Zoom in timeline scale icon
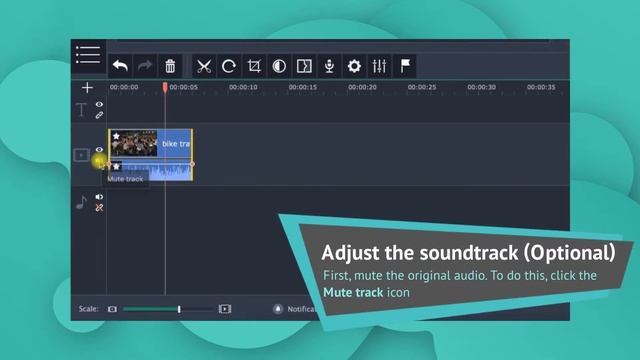This screenshot has width=640, height=360. (x=225, y=309)
